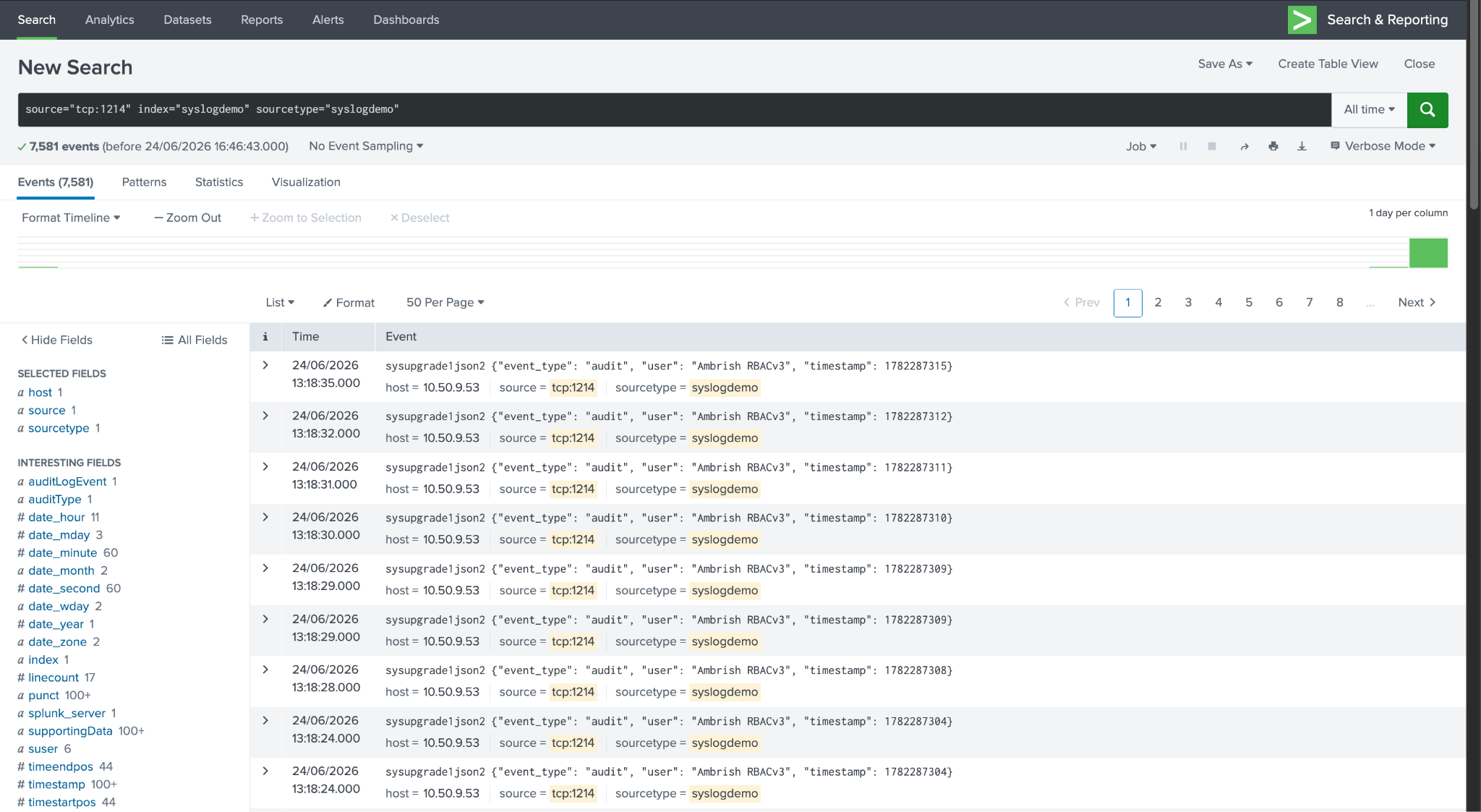This screenshot has width=1481, height=812.
Task: Click the info column header icon
Action: (265, 336)
